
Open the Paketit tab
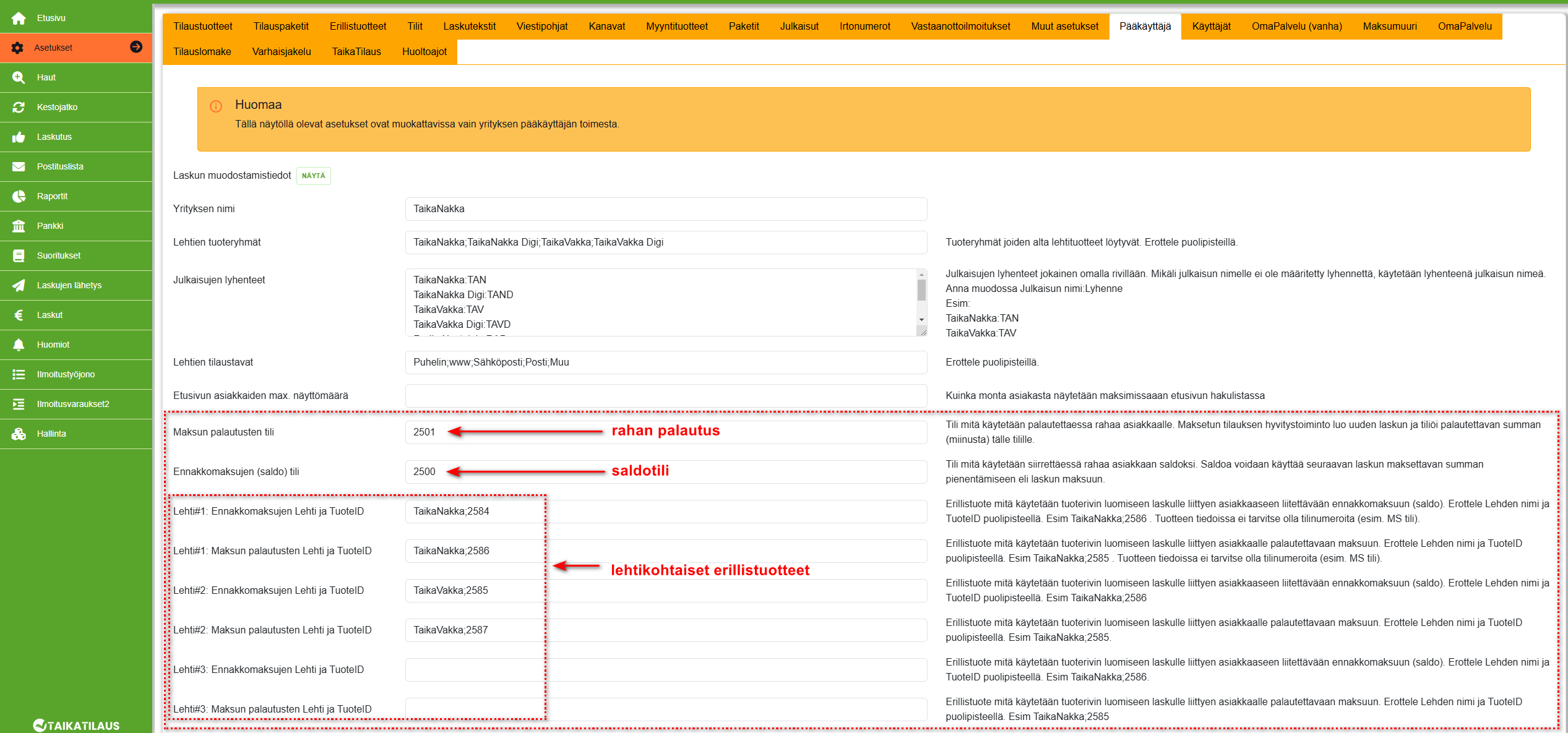pos(744,26)
